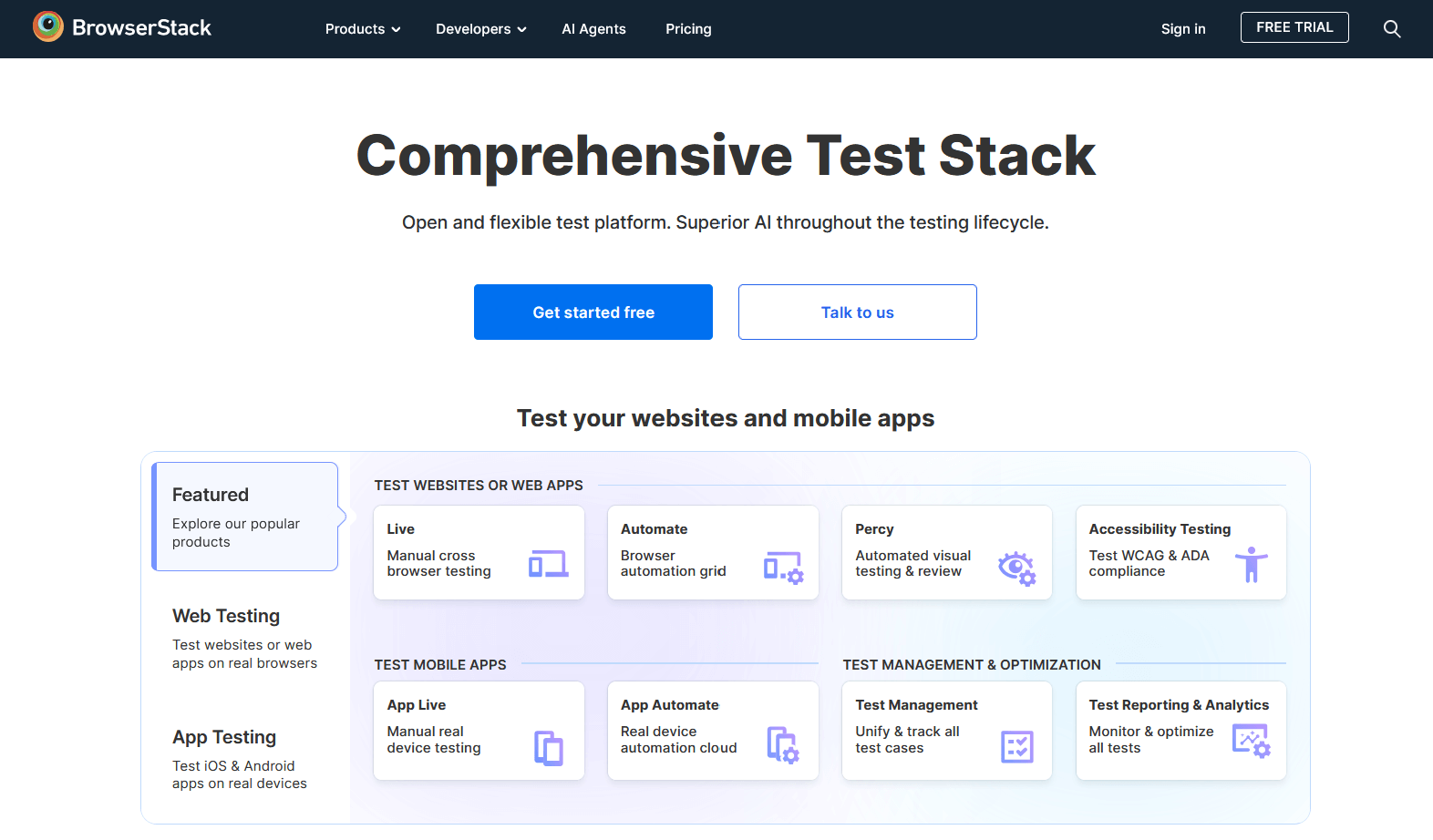
Task: Open the search magnifier icon
Action: pos(1392,28)
